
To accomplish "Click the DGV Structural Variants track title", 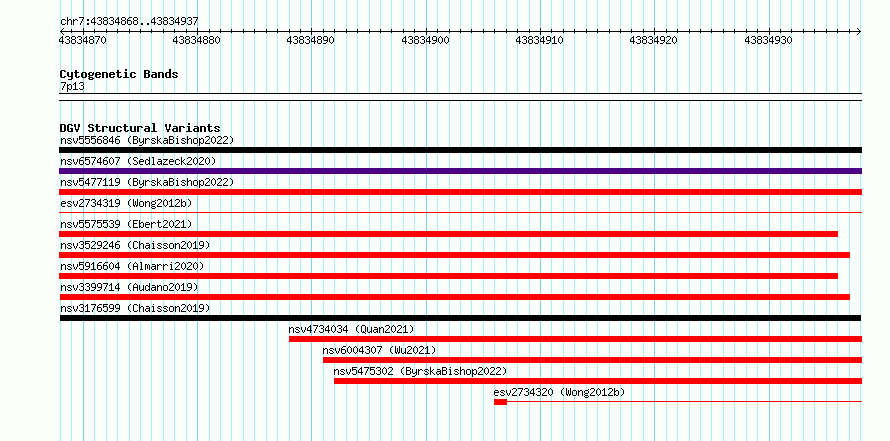I will pos(140,128).
